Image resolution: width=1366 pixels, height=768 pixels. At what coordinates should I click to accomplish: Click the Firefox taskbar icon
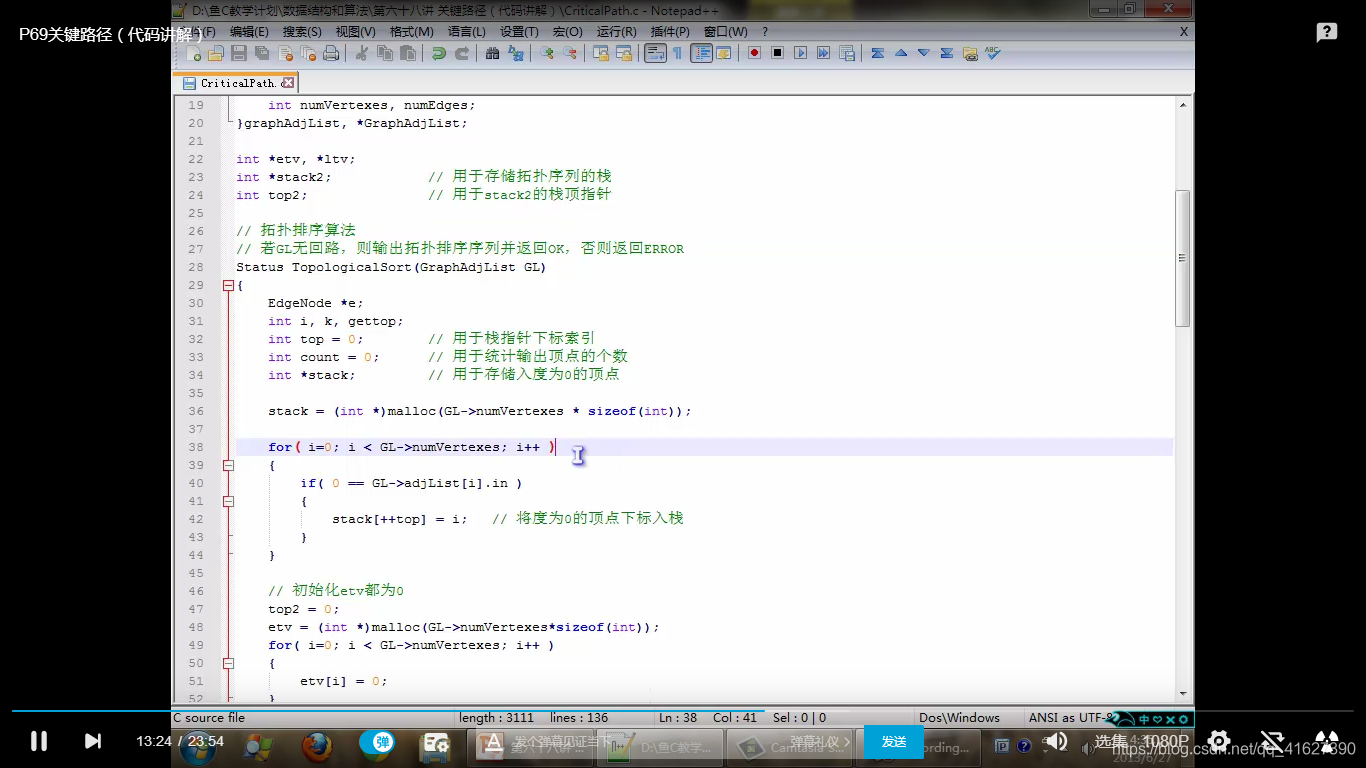tap(317, 745)
